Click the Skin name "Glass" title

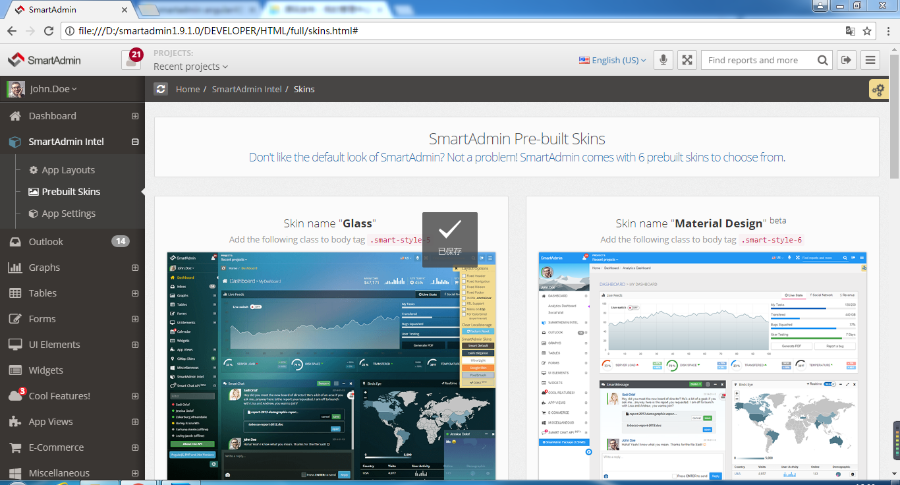click(x=329, y=223)
